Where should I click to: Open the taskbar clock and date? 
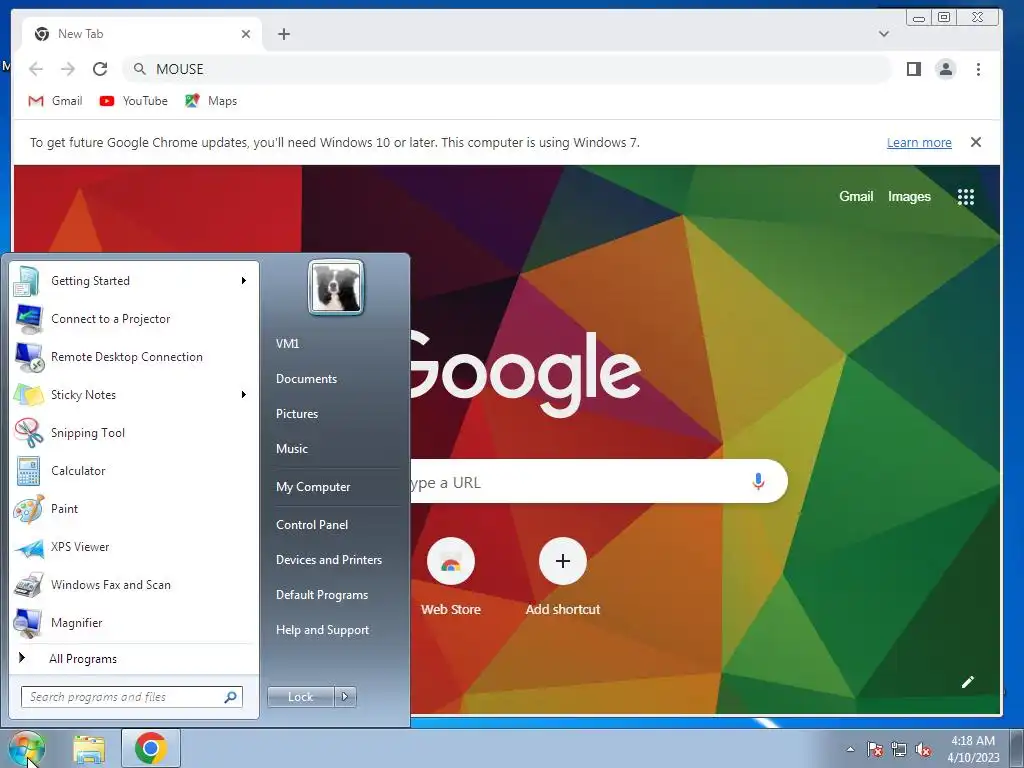(x=973, y=749)
